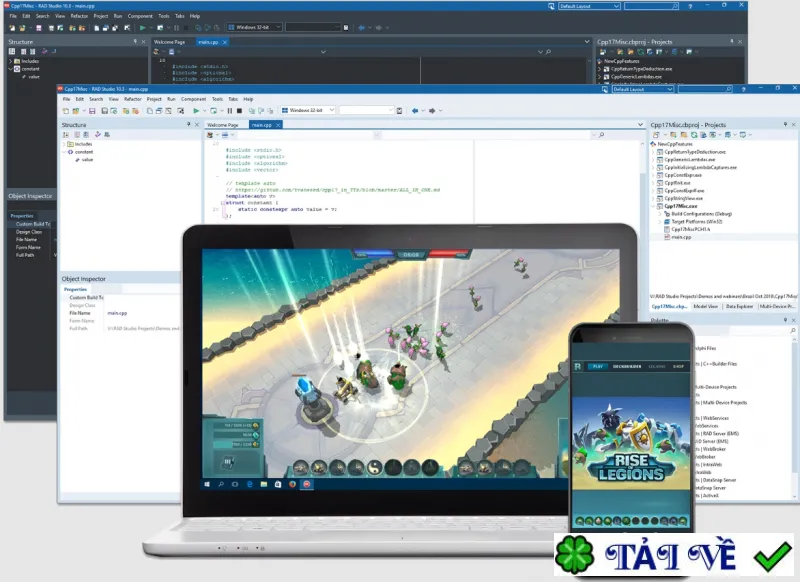
Task: Close main.cpp tab in dark editor
Action: [x=224, y=42]
